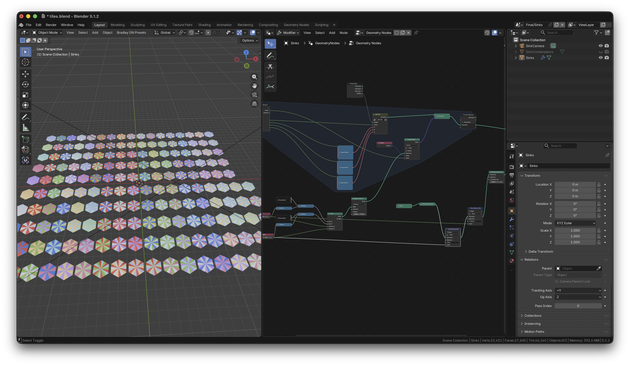Switch to the Shading workspace tab
This screenshot has width=630, height=366.
[x=204, y=25]
